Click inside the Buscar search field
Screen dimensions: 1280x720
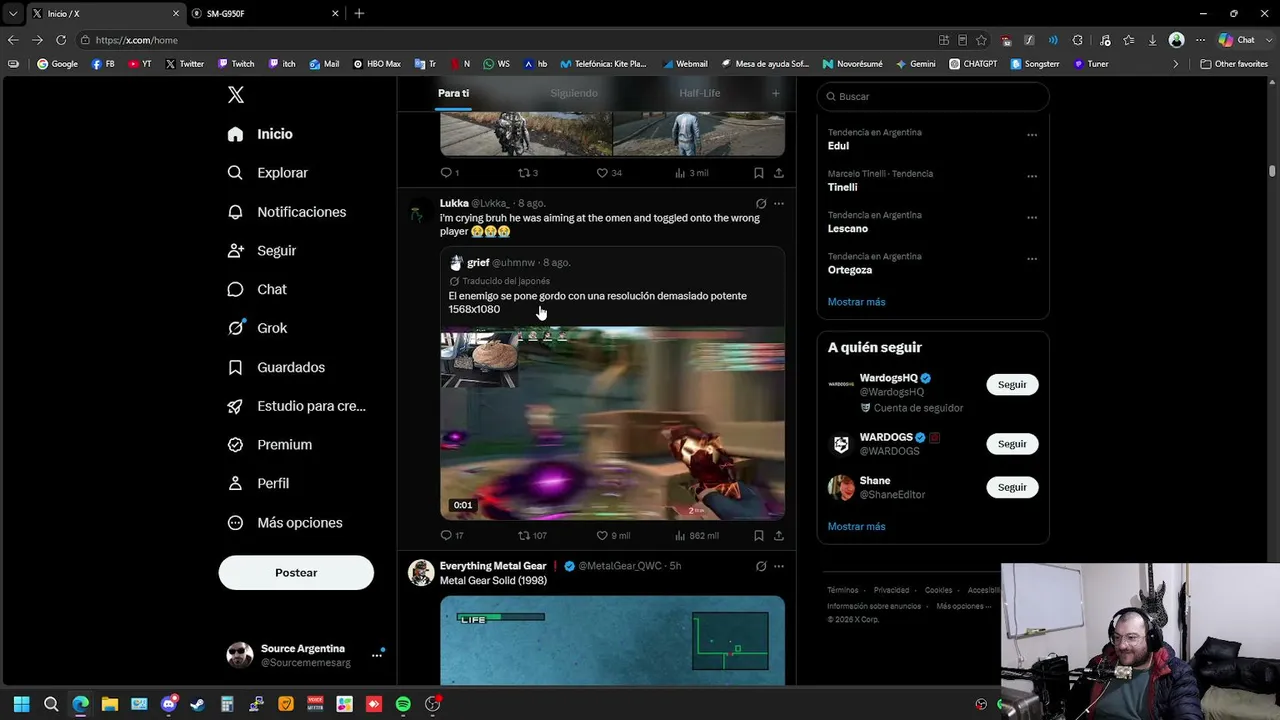click(933, 96)
